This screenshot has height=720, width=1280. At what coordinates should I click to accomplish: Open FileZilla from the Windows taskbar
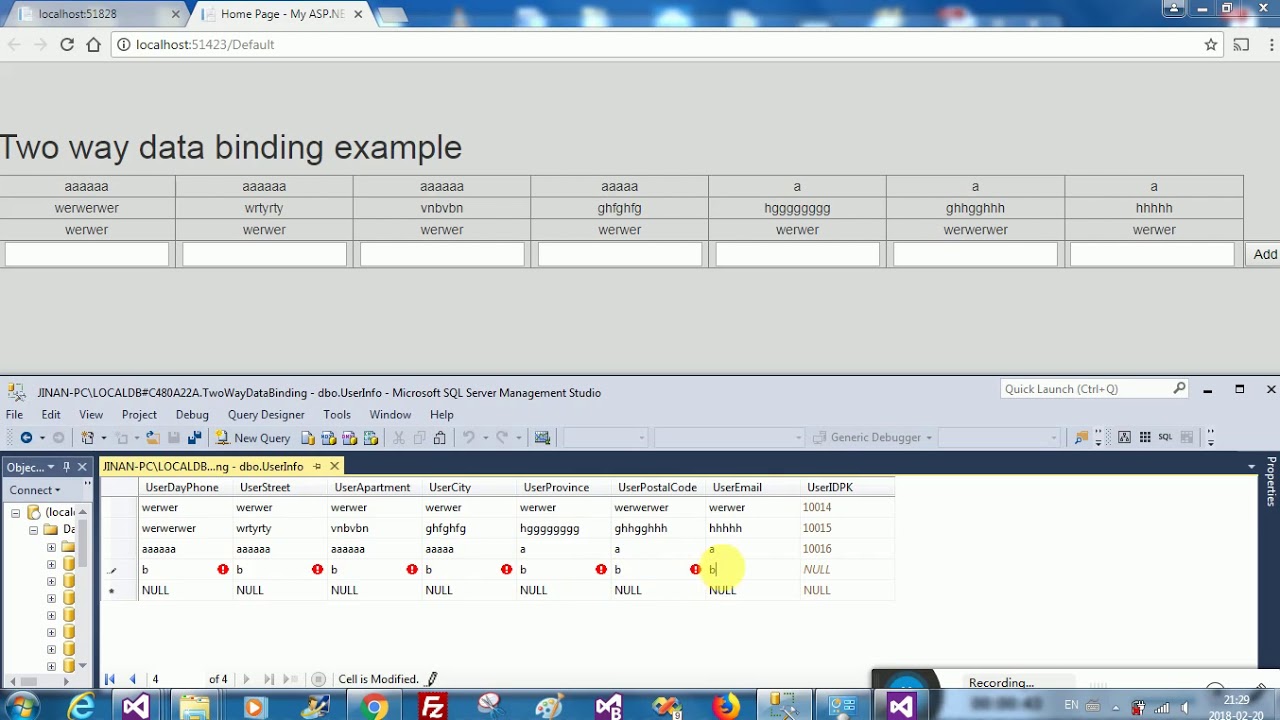433,708
